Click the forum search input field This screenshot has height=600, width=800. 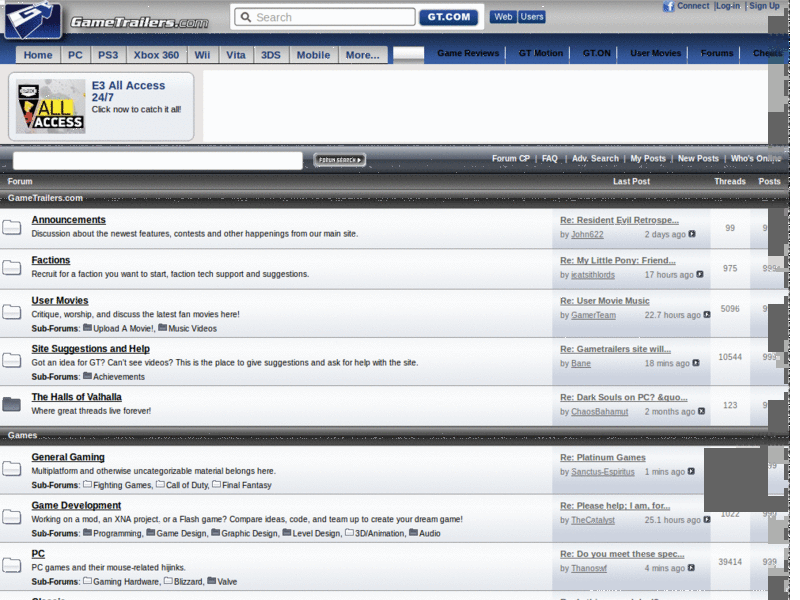pyautogui.click(x=158, y=160)
